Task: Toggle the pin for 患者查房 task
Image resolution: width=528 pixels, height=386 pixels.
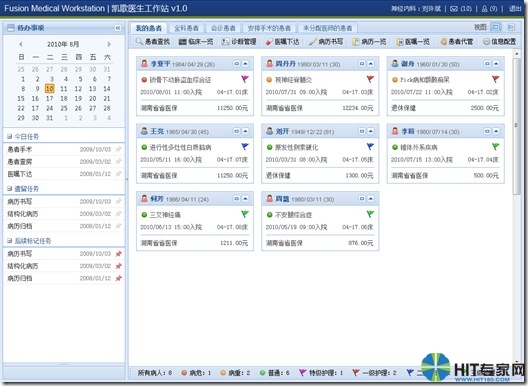Action: point(118,162)
